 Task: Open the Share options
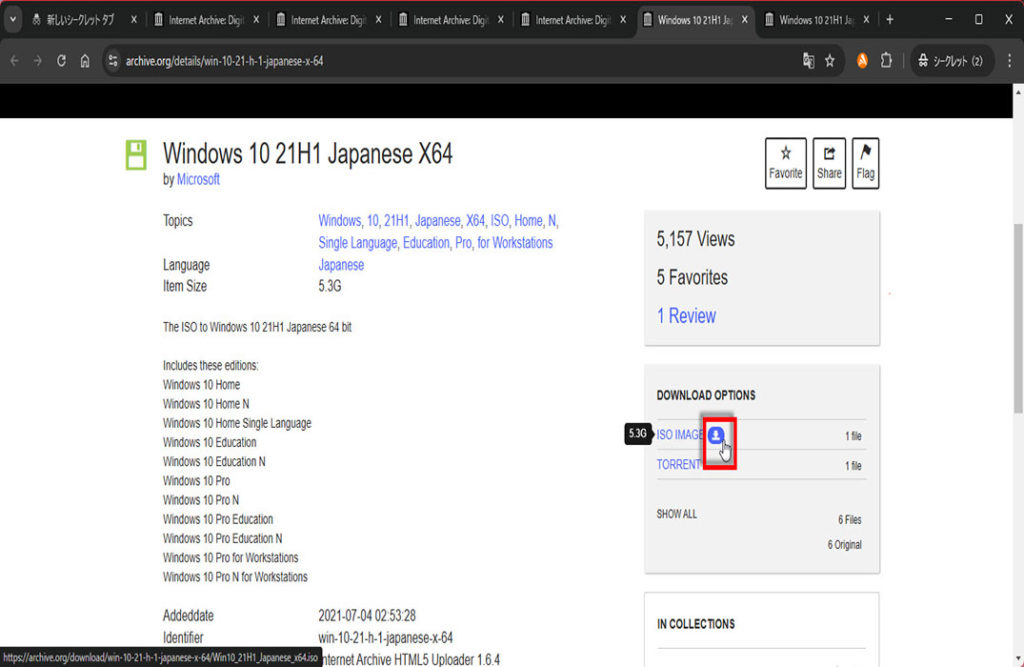tap(829, 163)
